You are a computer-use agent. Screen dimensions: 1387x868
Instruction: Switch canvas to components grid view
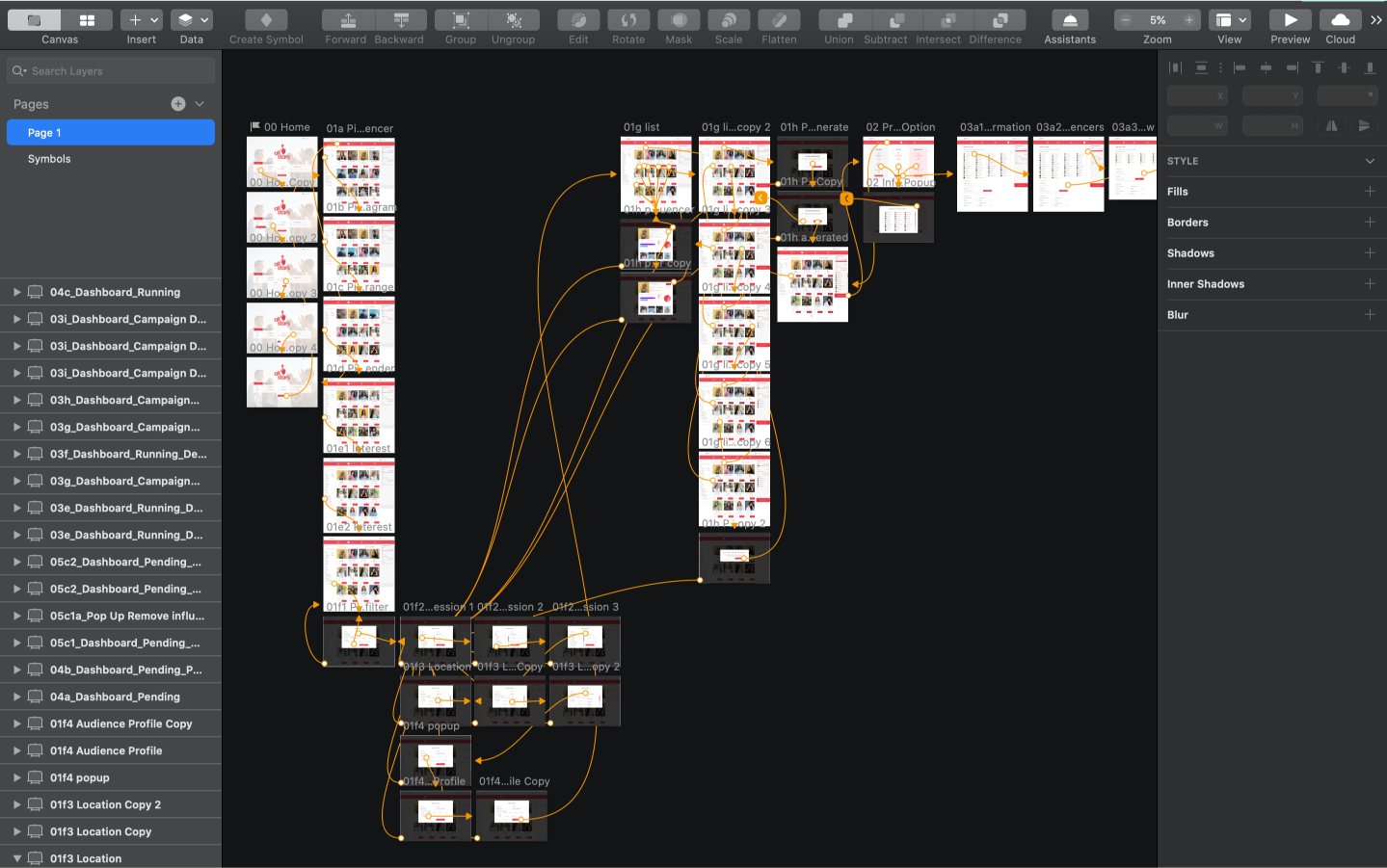[87, 20]
